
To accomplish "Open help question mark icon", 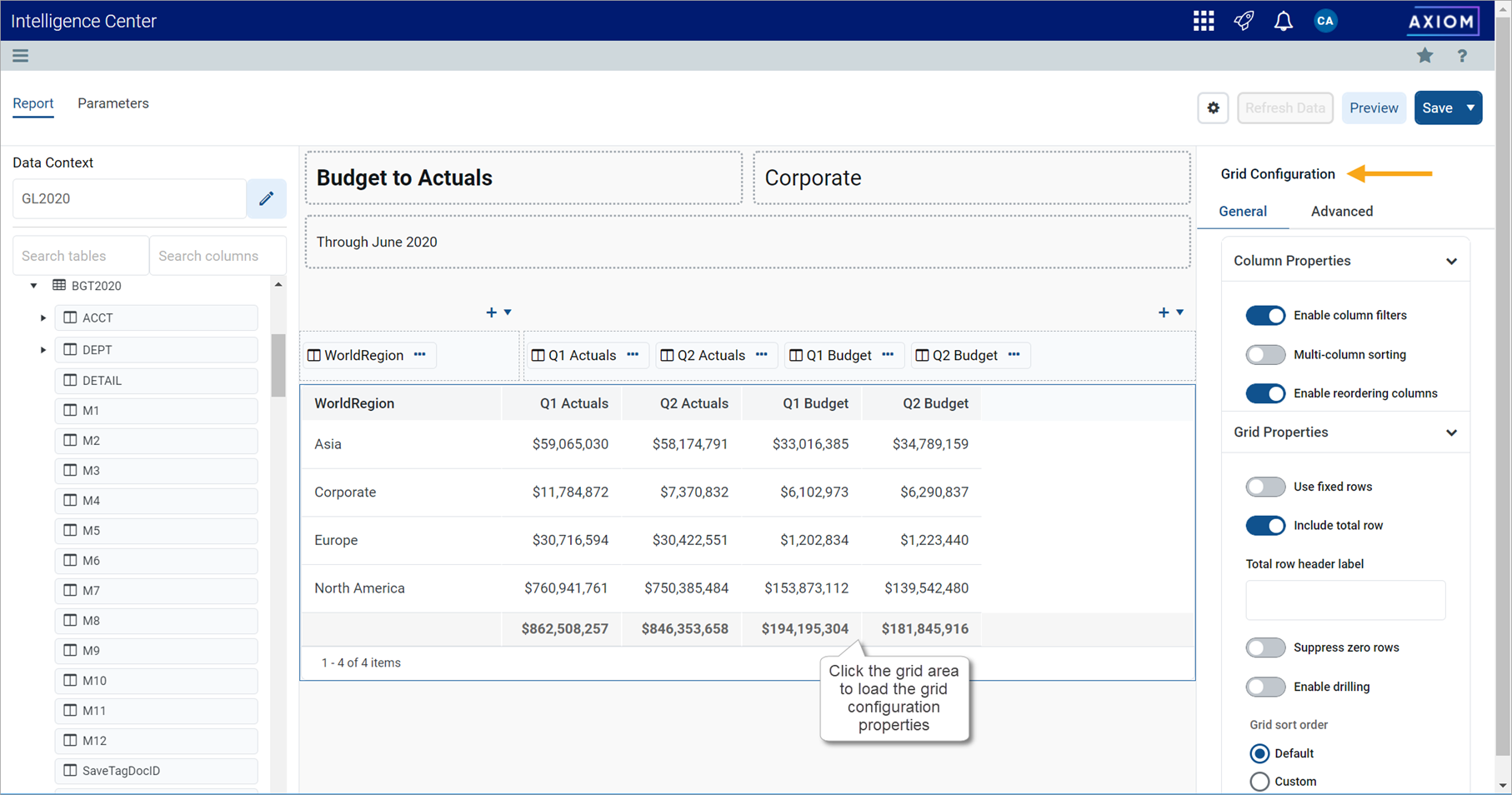I will [x=1462, y=56].
